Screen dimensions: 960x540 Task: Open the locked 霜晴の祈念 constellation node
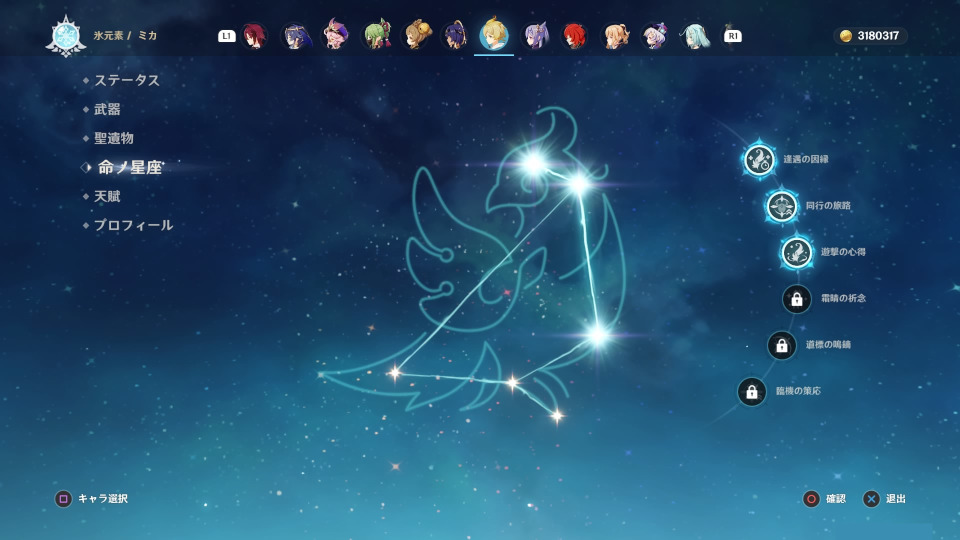point(797,299)
